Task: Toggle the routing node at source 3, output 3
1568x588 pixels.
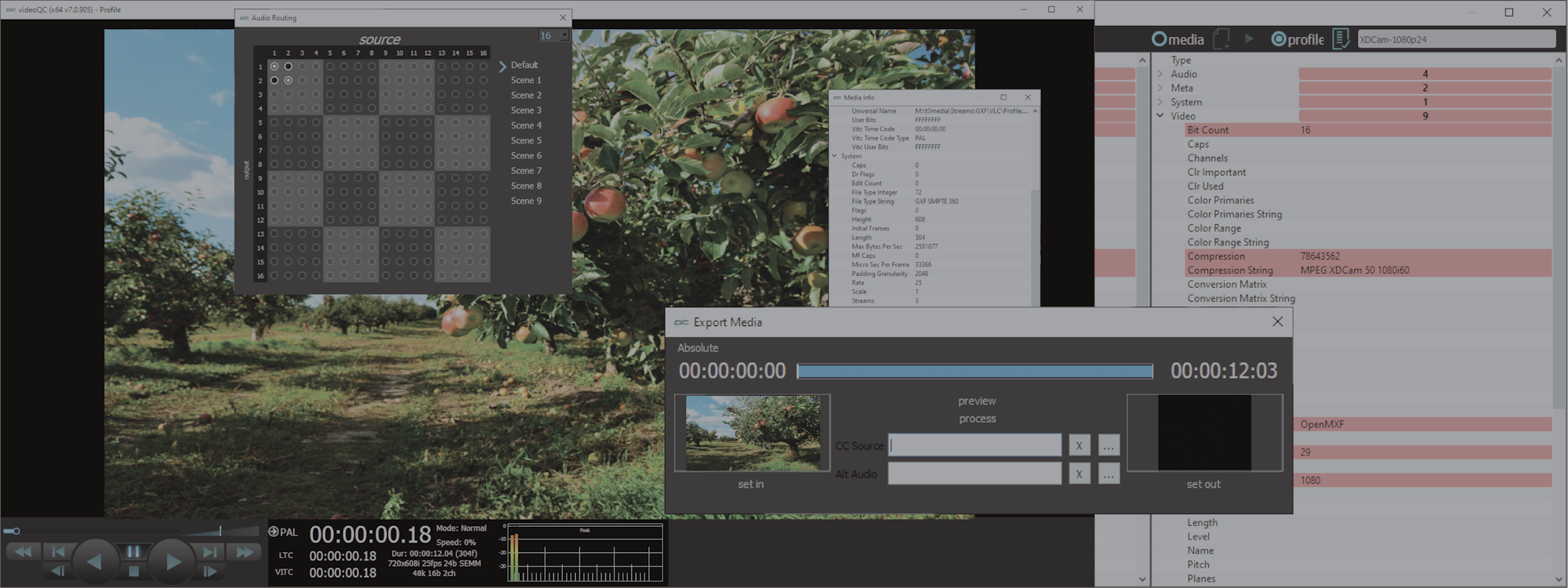Action: click(302, 94)
